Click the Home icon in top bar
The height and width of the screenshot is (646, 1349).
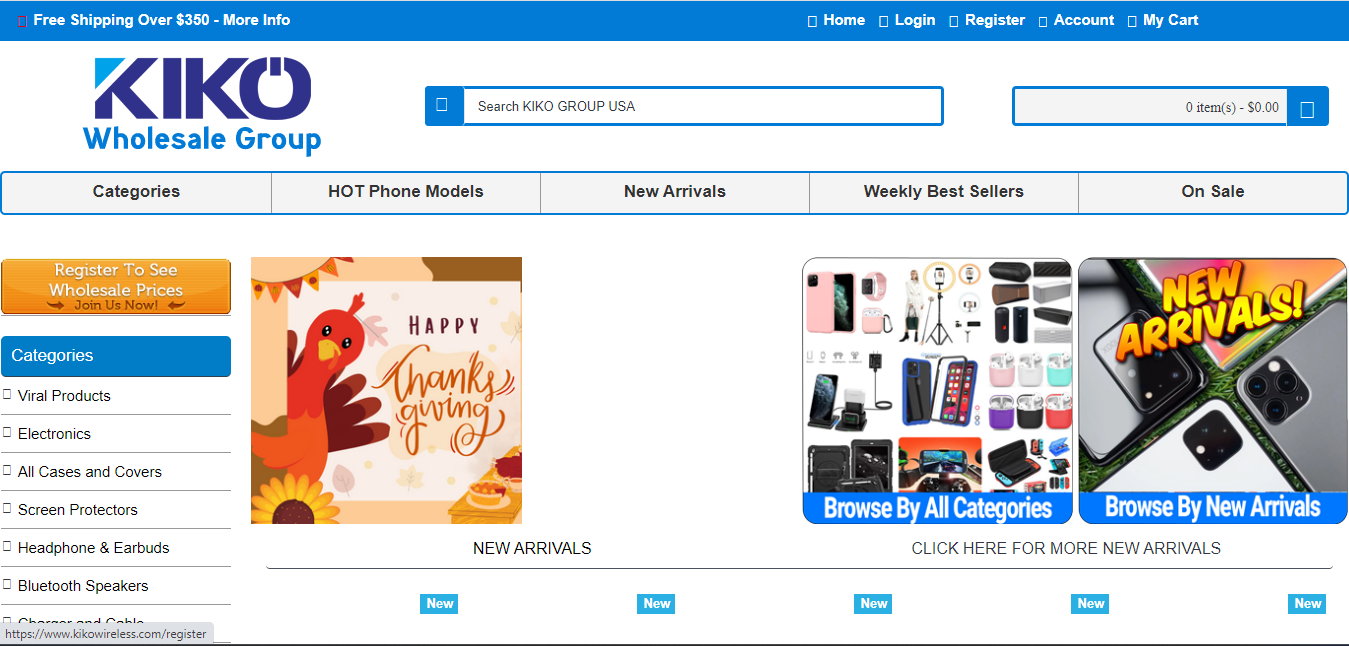point(812,21)
